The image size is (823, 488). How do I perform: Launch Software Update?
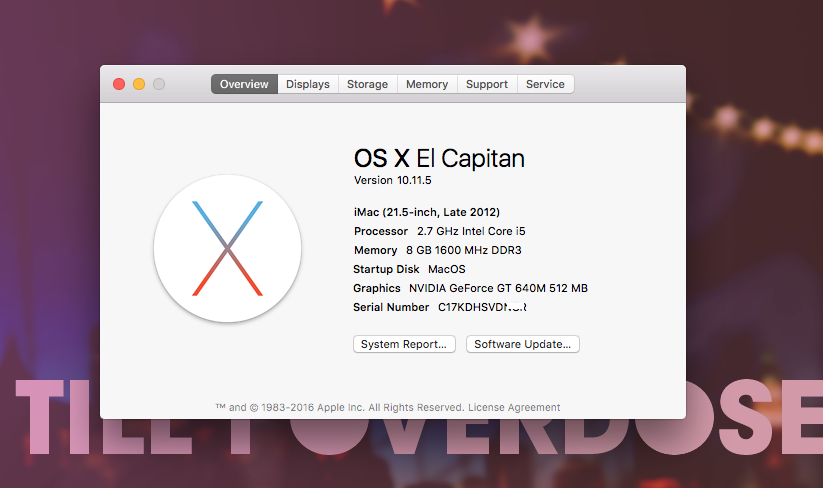pyautogui.click(x=523, y=344)
